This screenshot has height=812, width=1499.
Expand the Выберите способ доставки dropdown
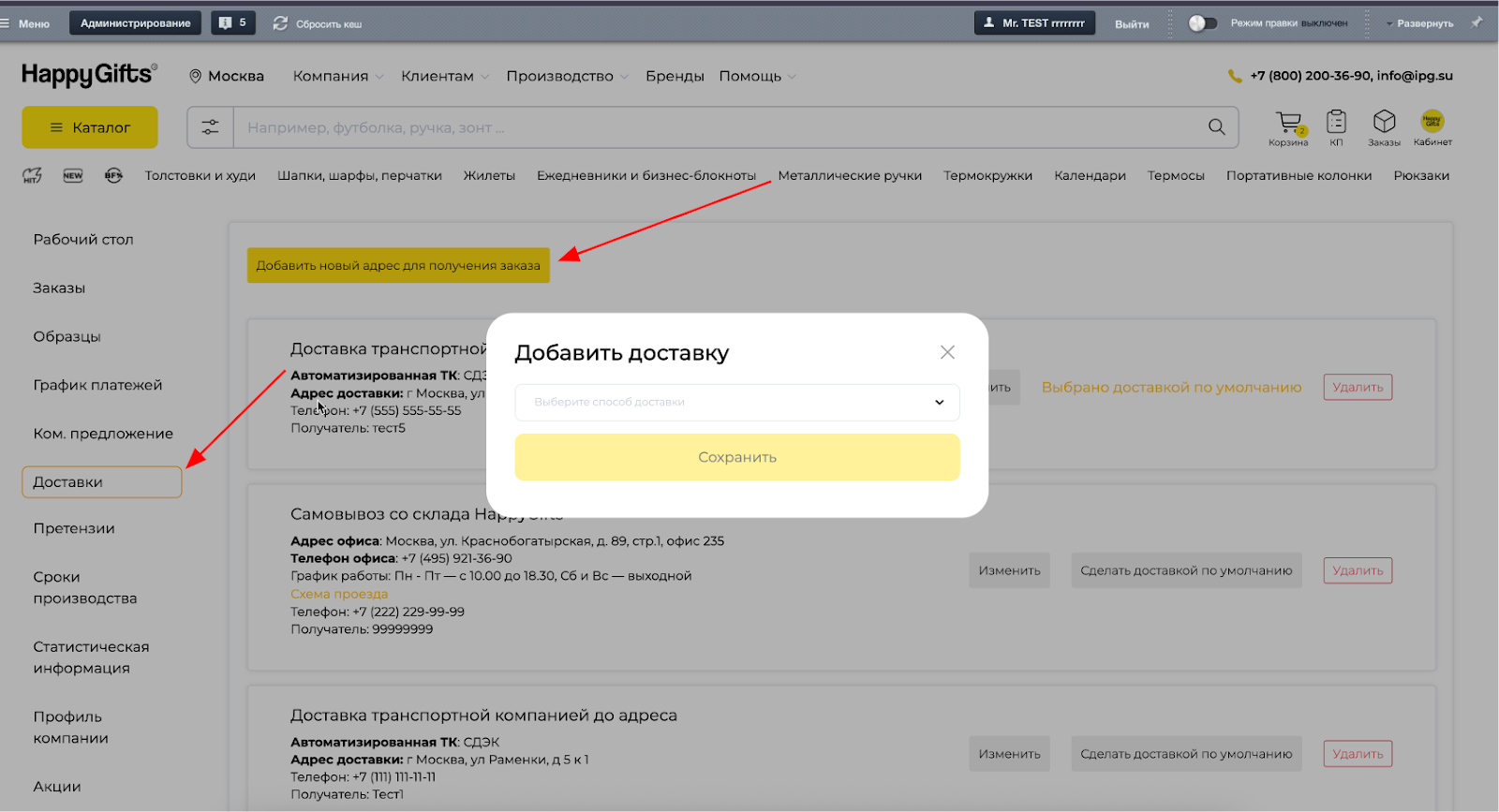736,402
